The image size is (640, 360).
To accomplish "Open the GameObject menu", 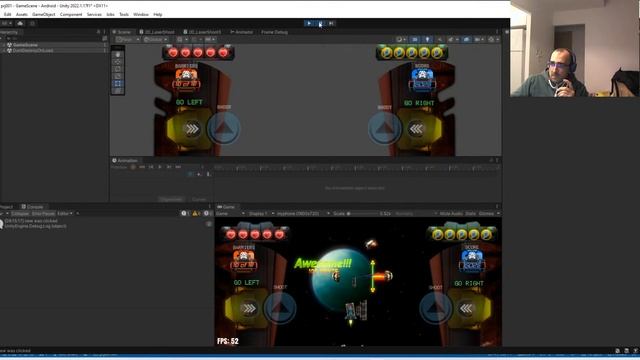I will point(44,14).
